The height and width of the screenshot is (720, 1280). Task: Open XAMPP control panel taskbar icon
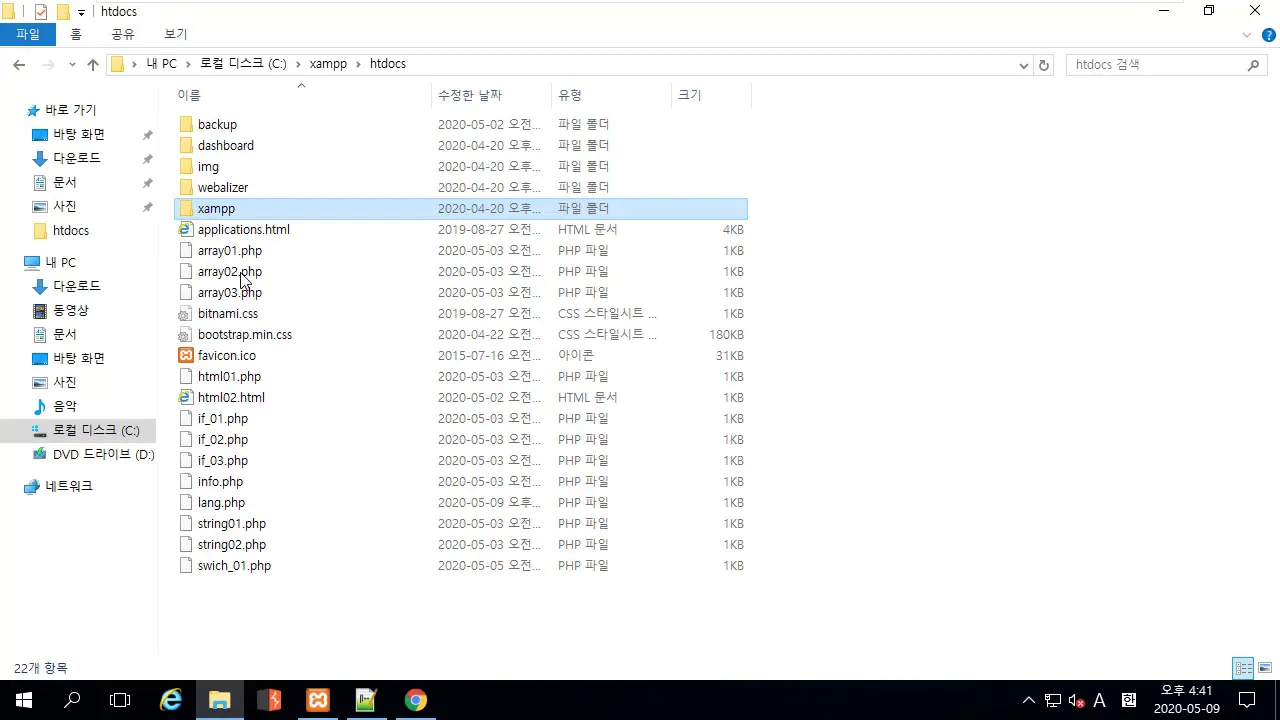318,700
